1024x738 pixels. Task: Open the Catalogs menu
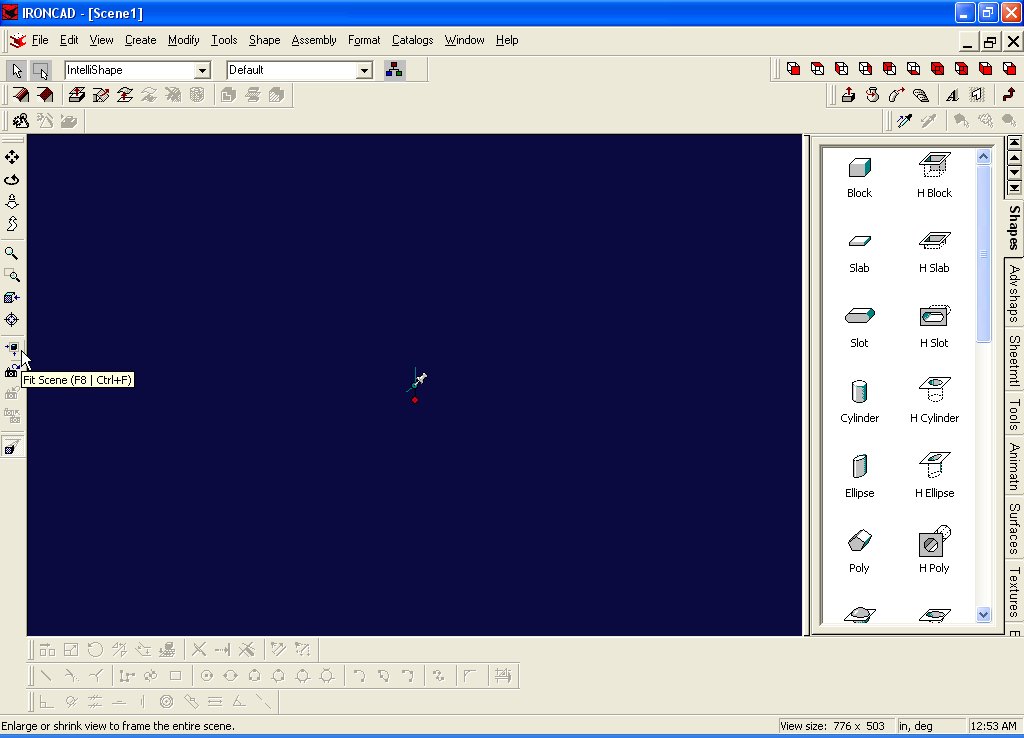(413, 40)
